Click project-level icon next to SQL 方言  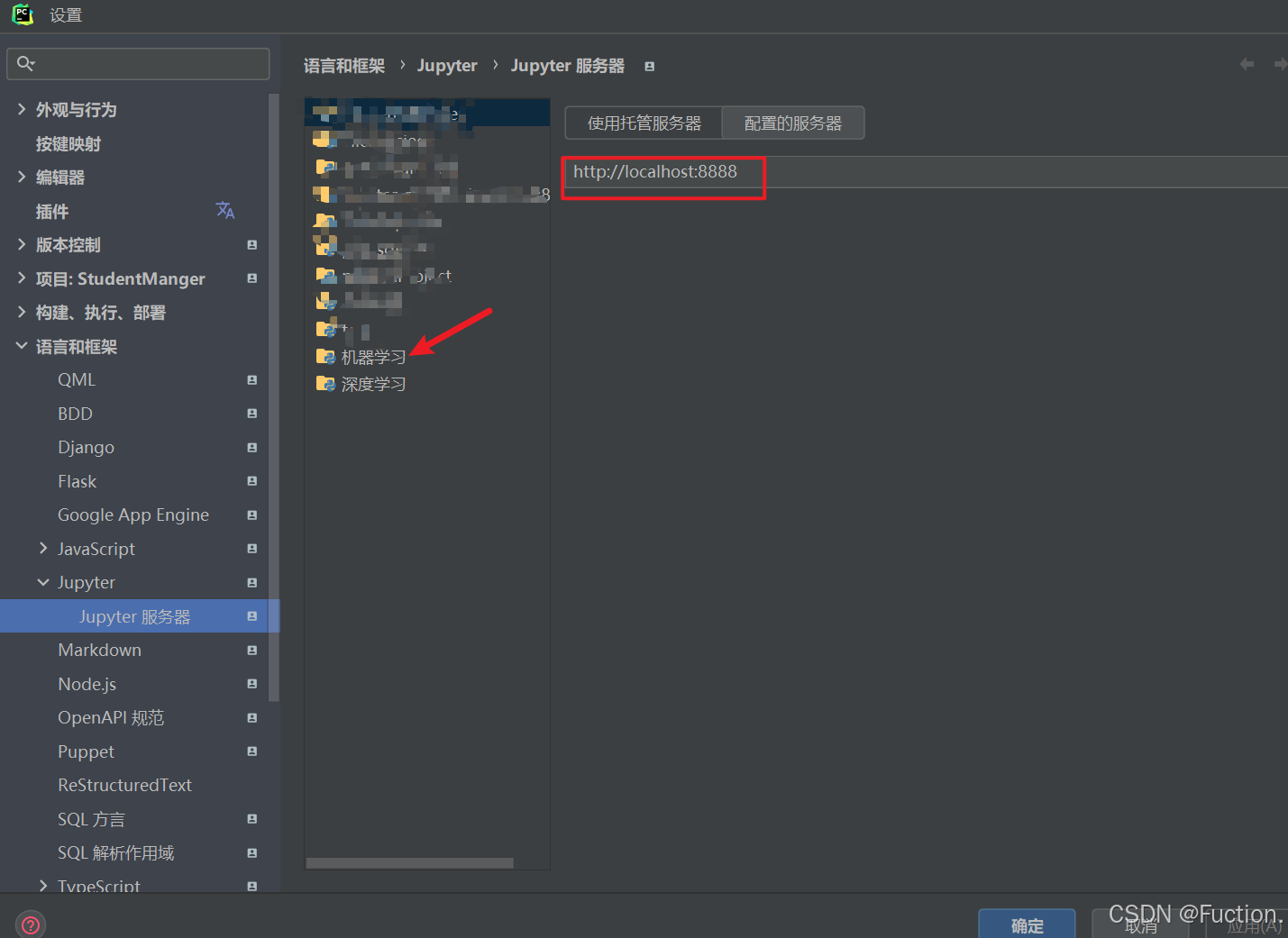coord(252,819)
